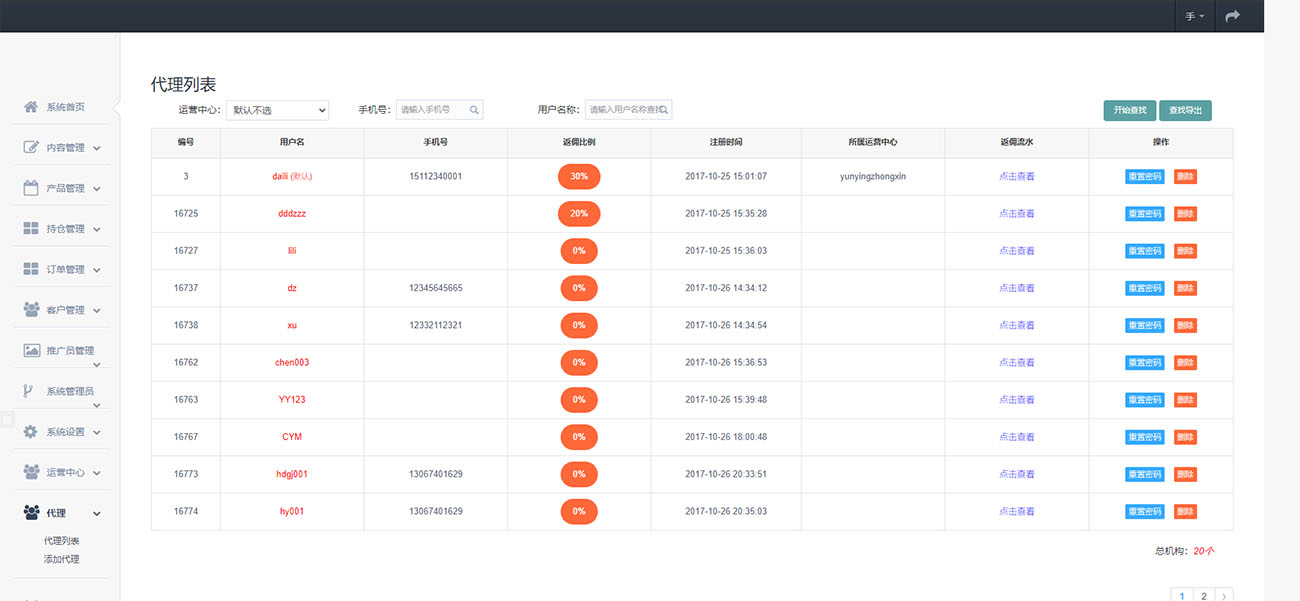Click the 20% rebate badge for dddzzz

(579, 213)
